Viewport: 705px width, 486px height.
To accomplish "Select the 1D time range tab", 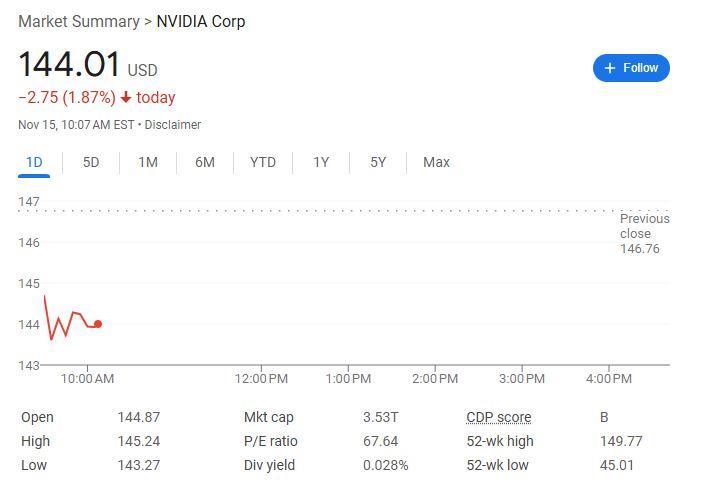I will tap(34, 162).
